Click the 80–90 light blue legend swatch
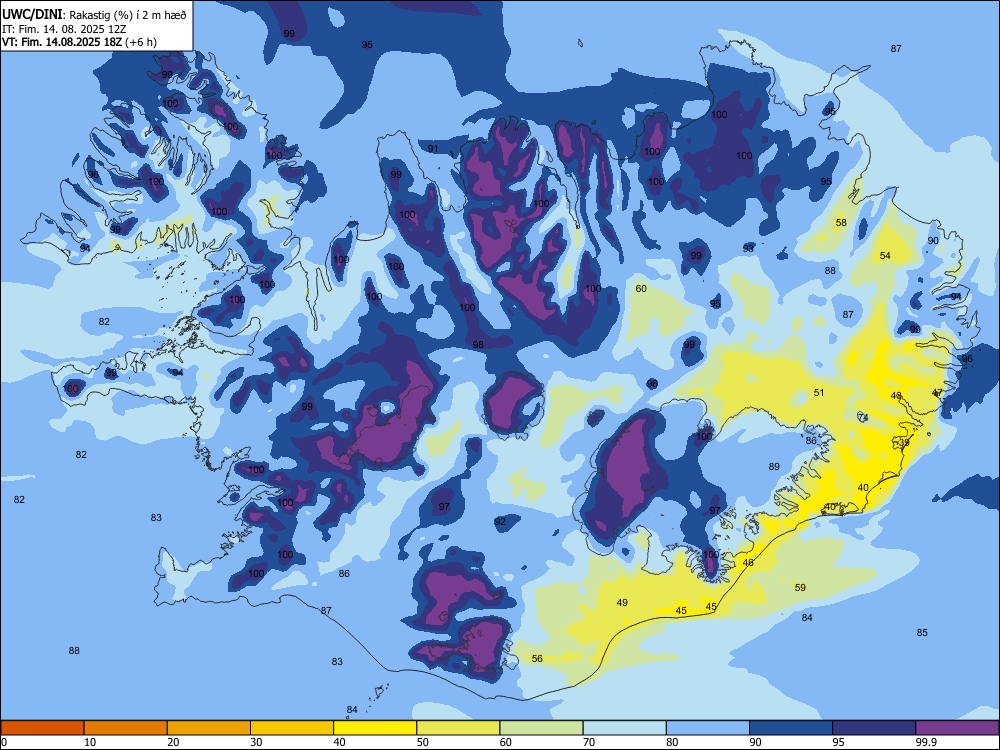1000x750 pixels. coord(707,728)
